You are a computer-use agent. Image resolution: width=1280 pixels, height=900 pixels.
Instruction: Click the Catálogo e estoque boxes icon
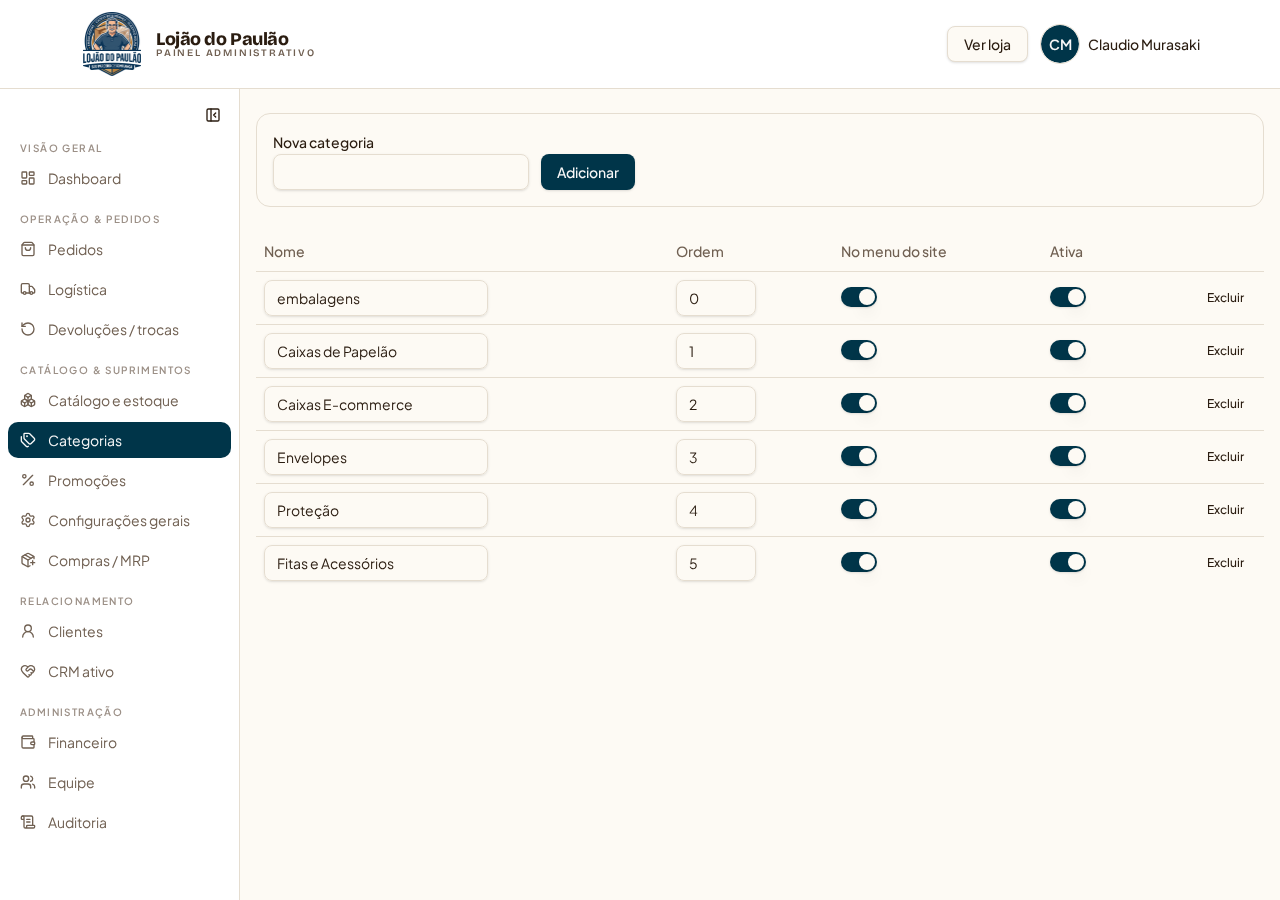tap(28, 400)
